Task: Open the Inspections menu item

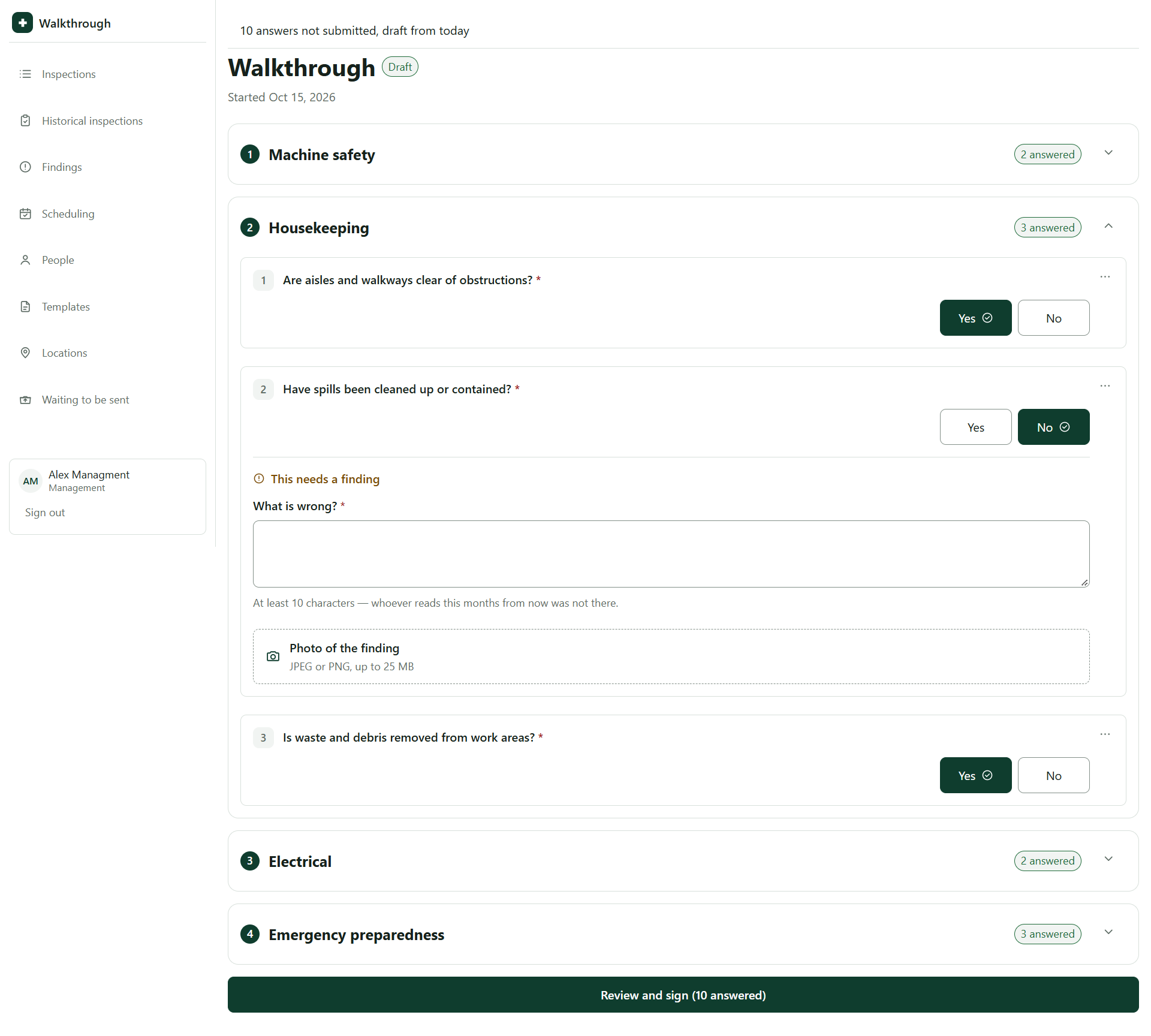Action: [x=107, y=74]
